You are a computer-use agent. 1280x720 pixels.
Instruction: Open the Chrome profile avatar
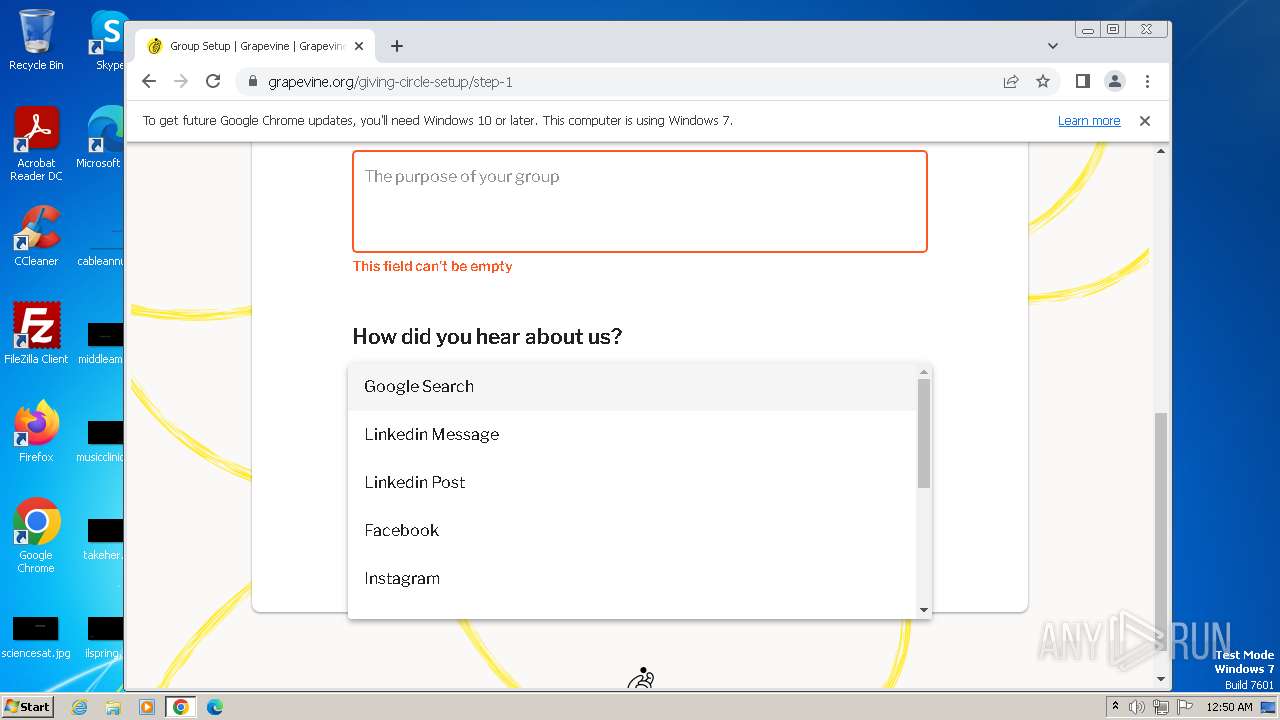coord(1115,81)
